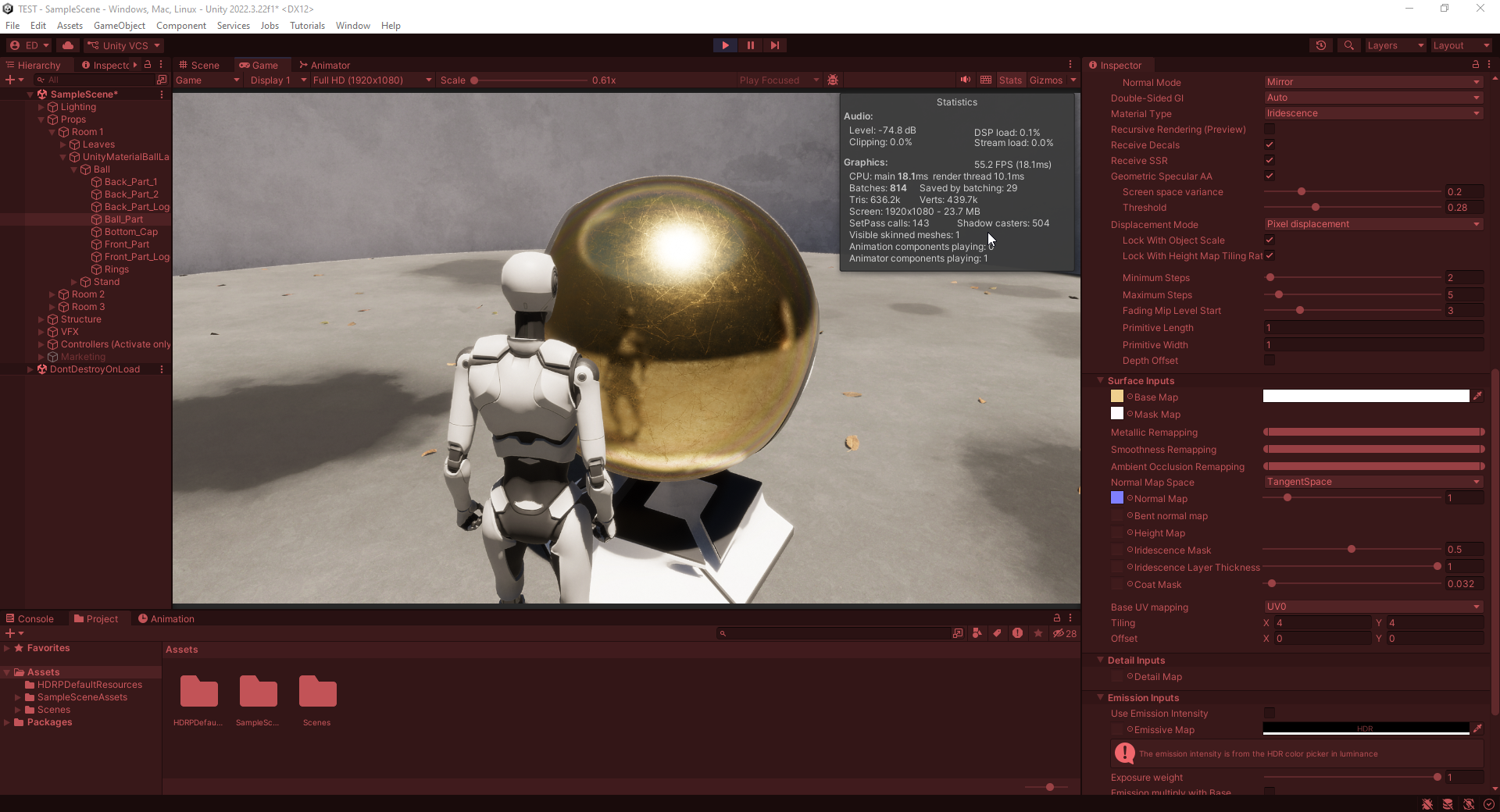Open the search tool in the top toolbar

(x=1348, y=45)
